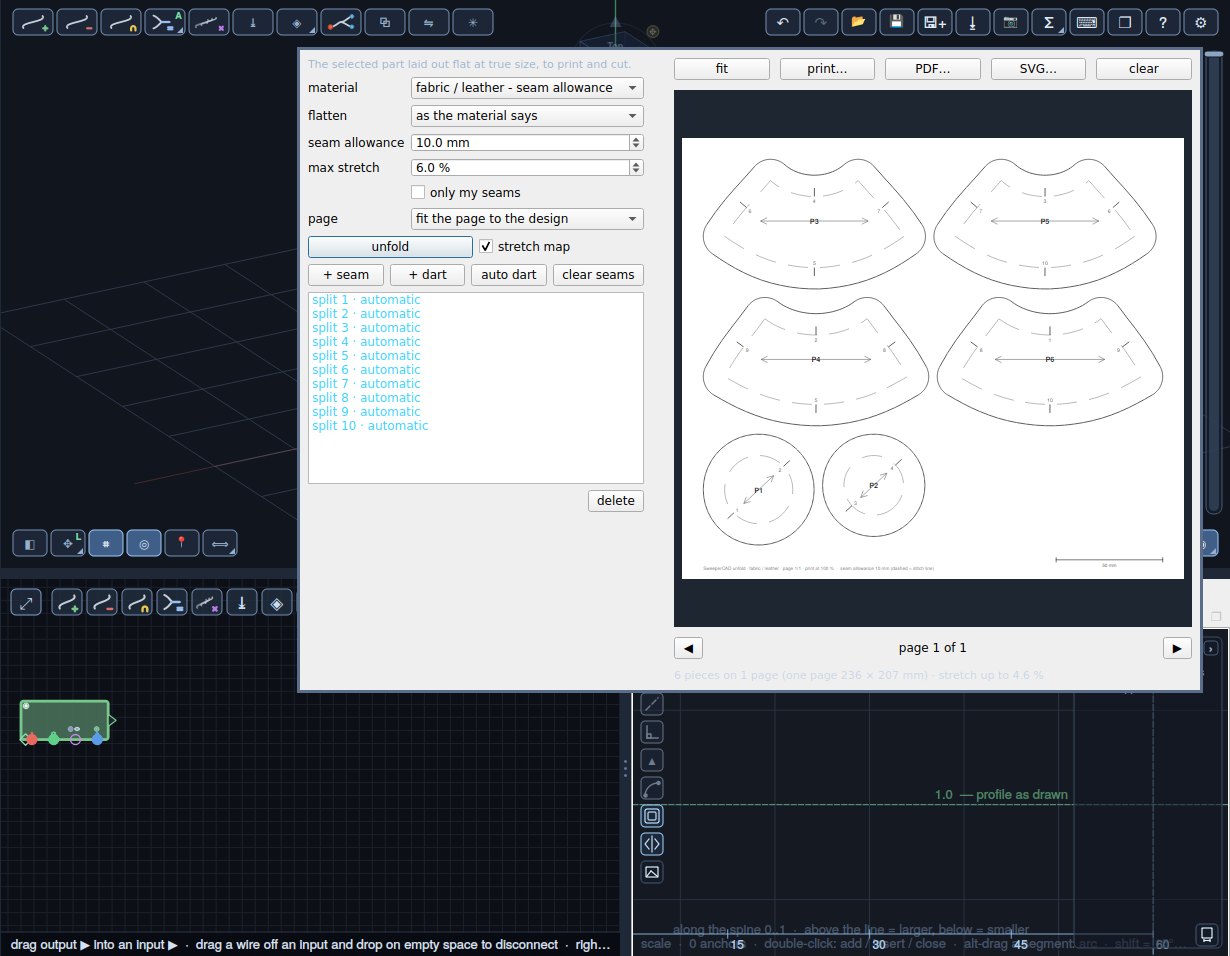Screen dimensions: 1230x956
Task: Toggle the concentric circle target button in viewport toolbar
Action: 144,544
